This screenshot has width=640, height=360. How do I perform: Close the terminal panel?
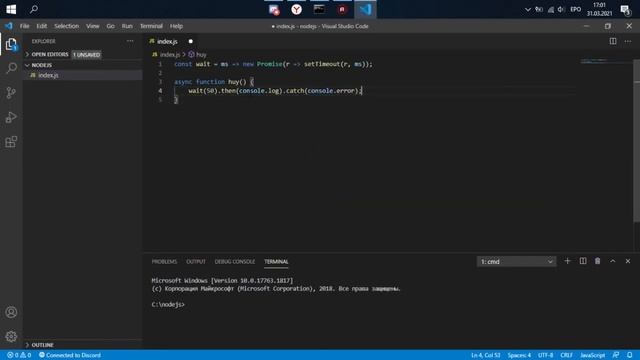(x=628, y=261)
